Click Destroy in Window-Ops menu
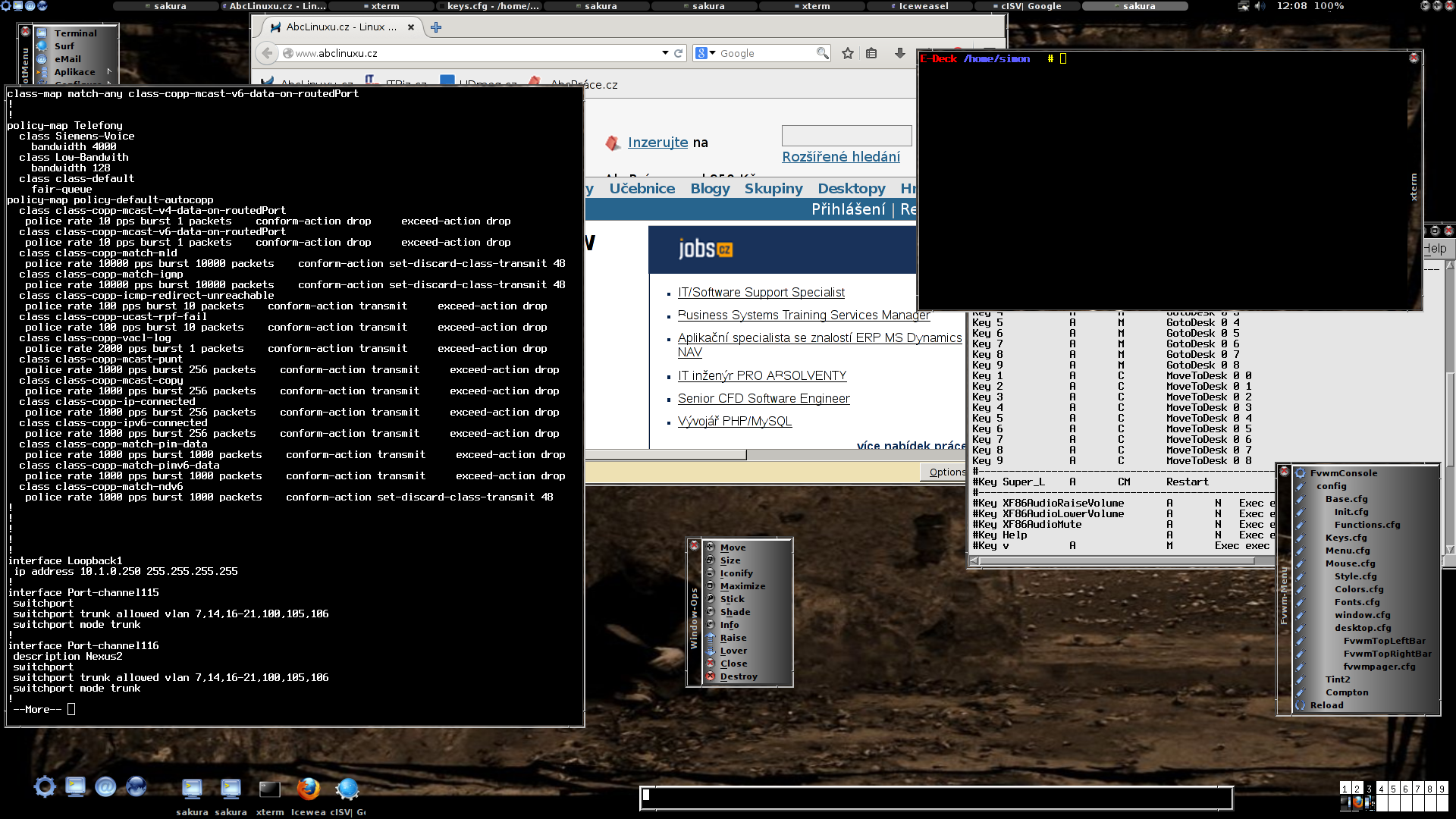Screen dimensions: 1456x819 [739, 676]
